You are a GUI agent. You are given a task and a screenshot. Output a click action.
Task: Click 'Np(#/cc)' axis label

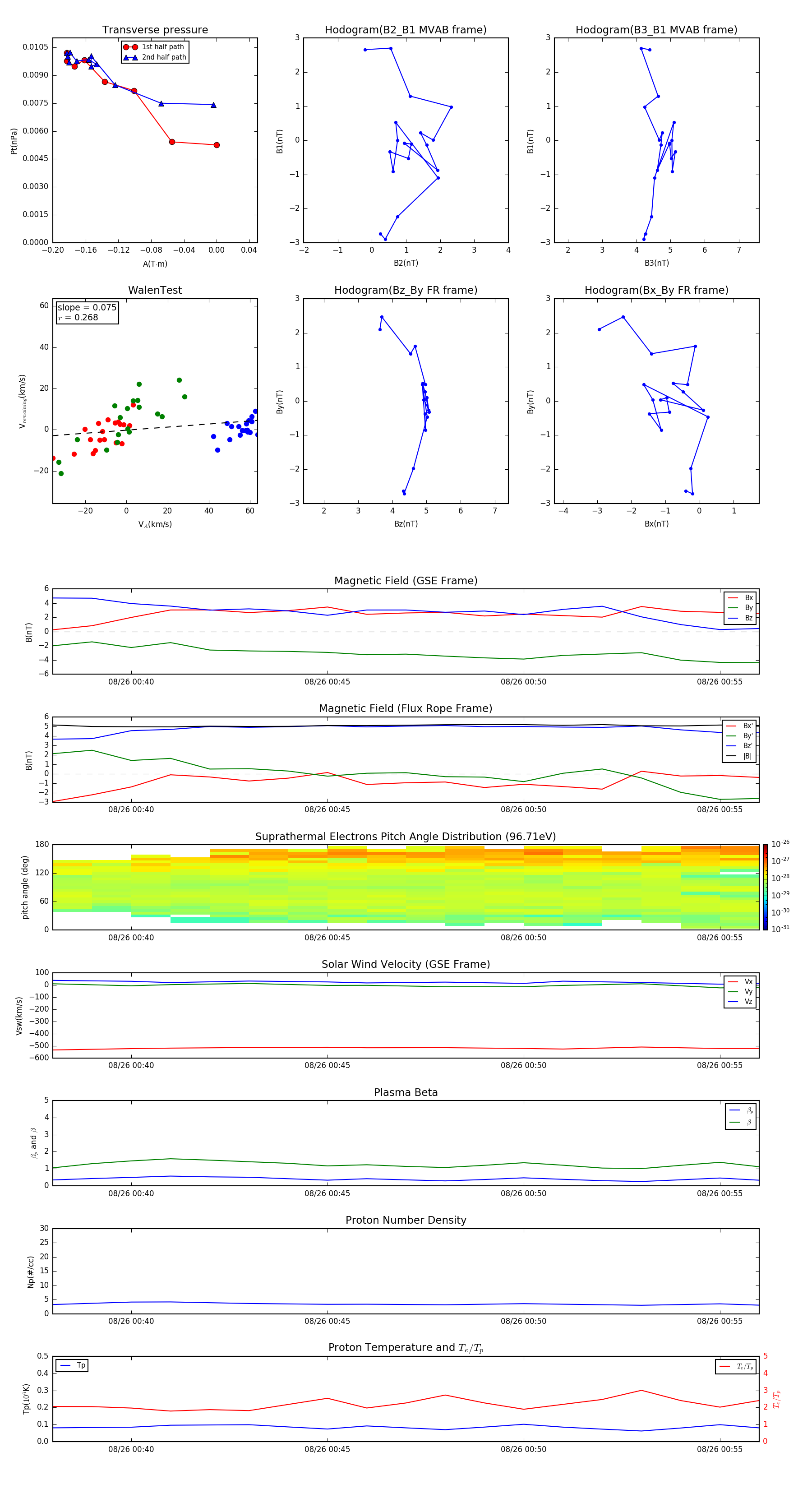[x=31, y=1272]
